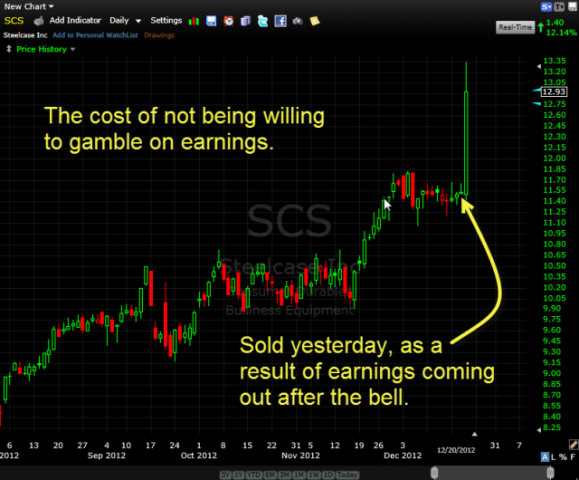Click the 12.14% percent change value
This screenshot has width=579, height=480.
561,32
